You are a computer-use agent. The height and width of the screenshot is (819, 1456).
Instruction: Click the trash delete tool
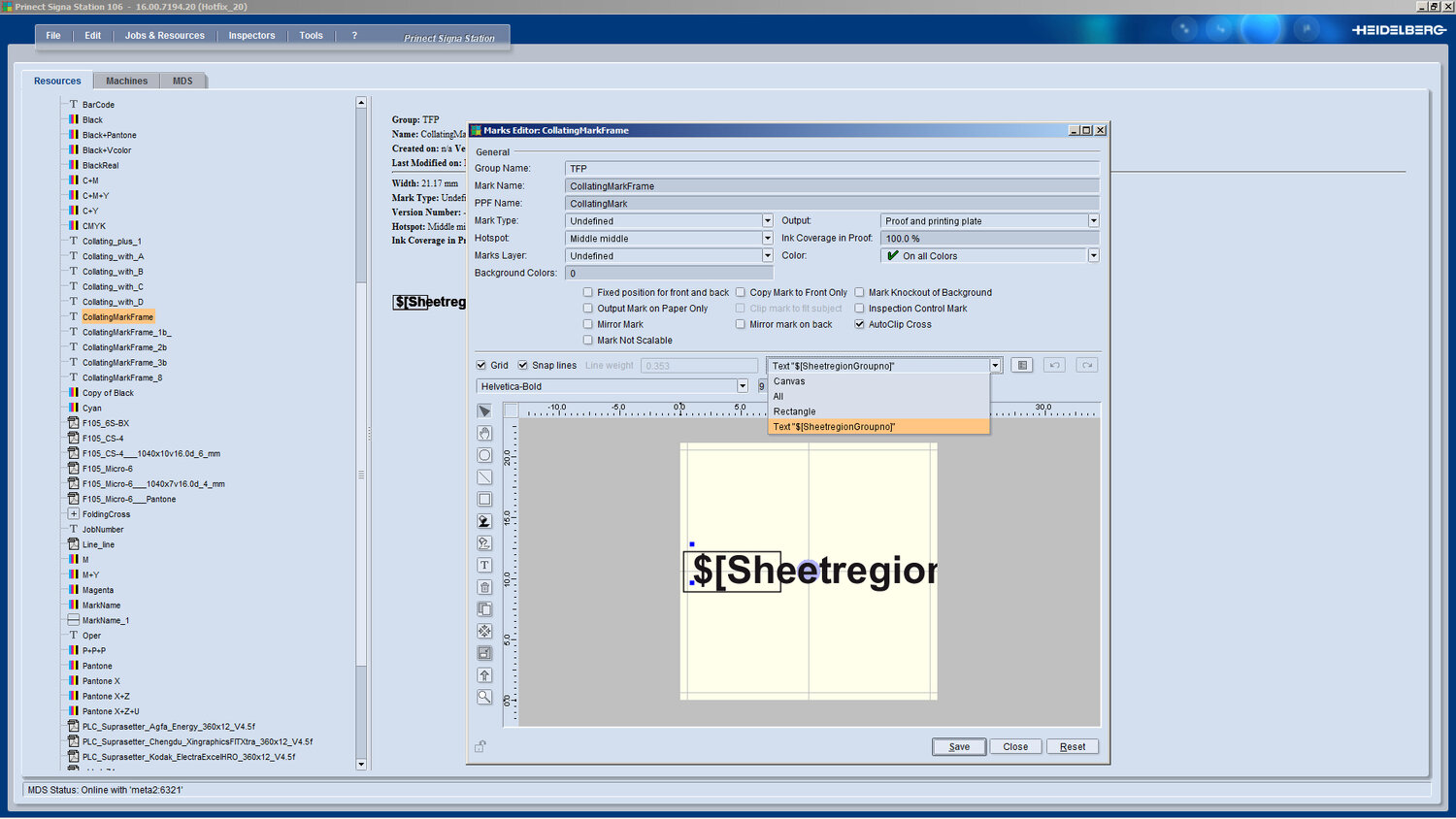[x=484, y=587]
